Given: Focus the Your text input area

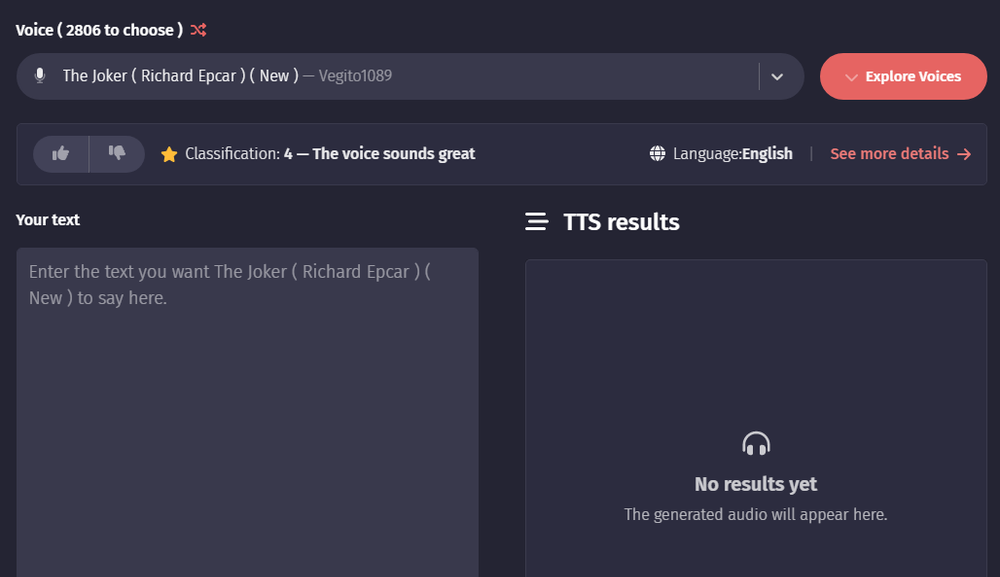Looking at the screenshot, I should click(247, 420).
